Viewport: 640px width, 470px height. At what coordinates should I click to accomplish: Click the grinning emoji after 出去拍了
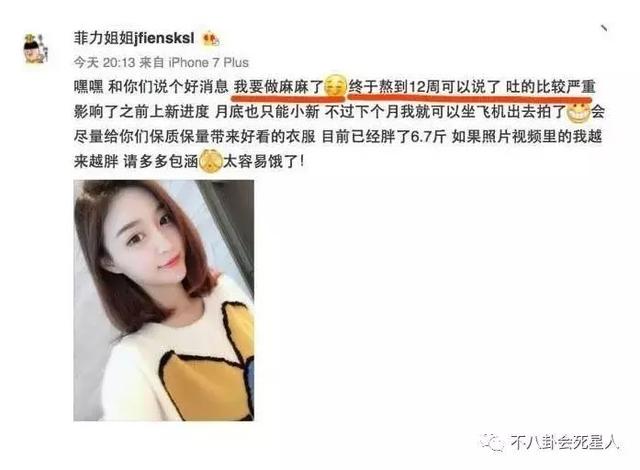(x=579, y=111)
